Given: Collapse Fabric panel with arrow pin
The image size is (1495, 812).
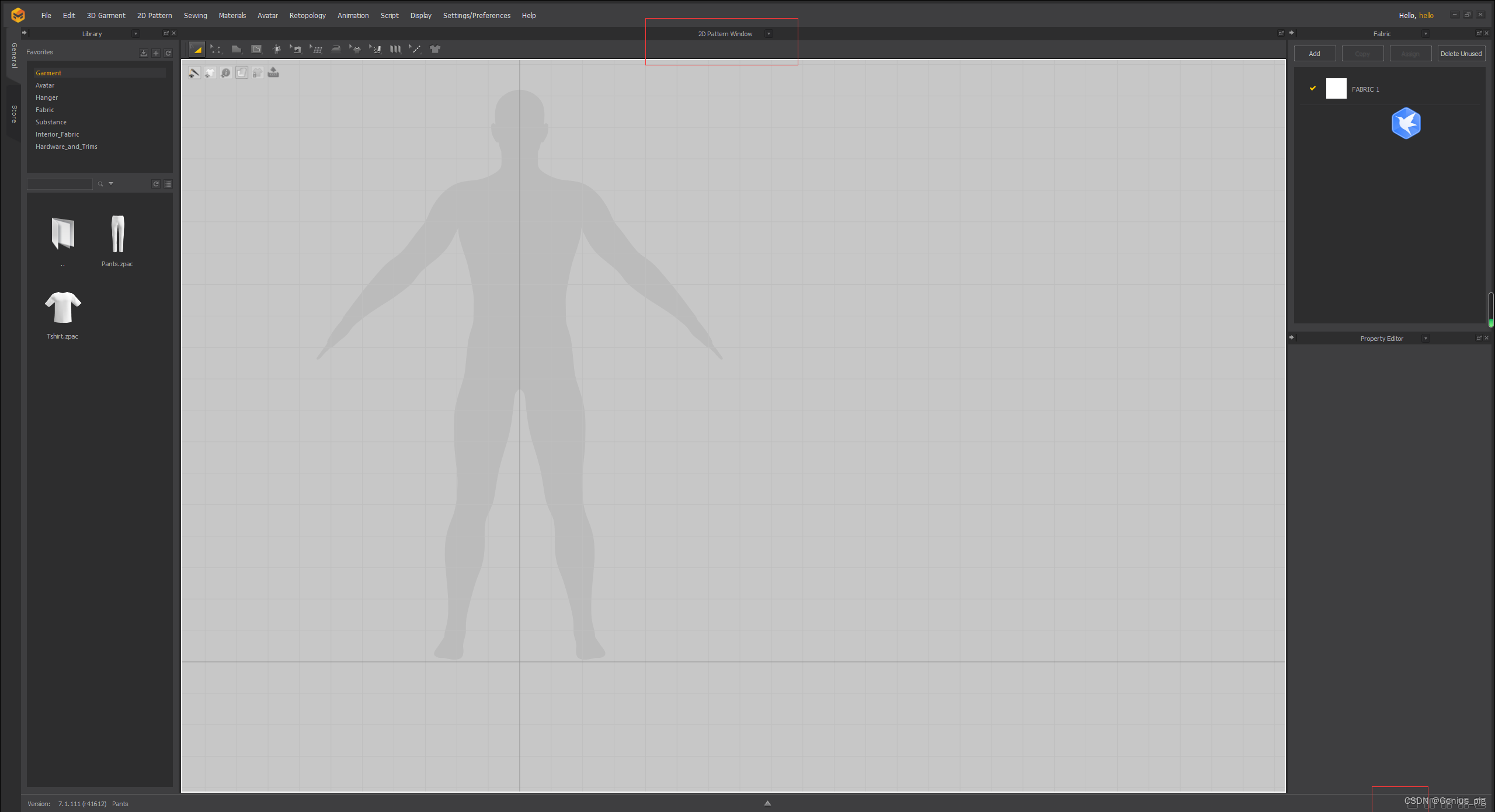Looking at the screenshot, I should pos(1292,33).
